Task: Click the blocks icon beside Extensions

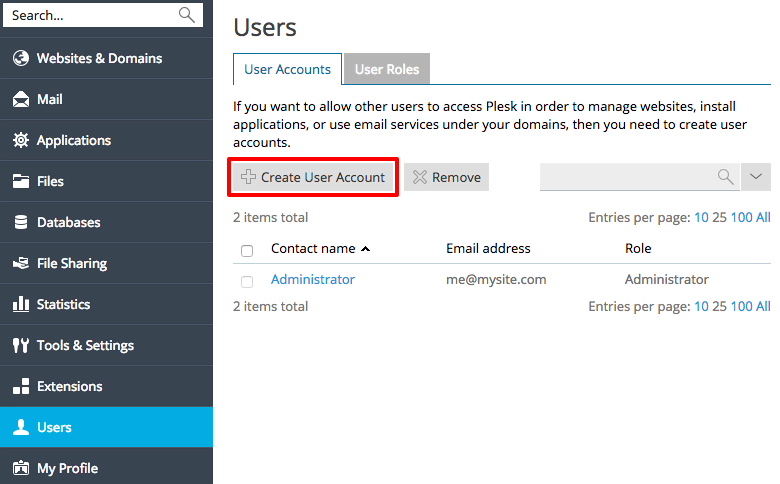Action: coord(21,386)
